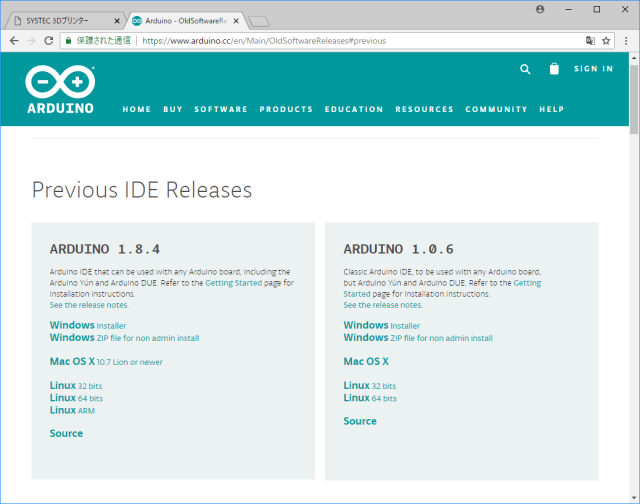Image resolution: width=640 pixels, height=504 pixels.
Task: Open the HELP menu item
Action: [551, 109]
